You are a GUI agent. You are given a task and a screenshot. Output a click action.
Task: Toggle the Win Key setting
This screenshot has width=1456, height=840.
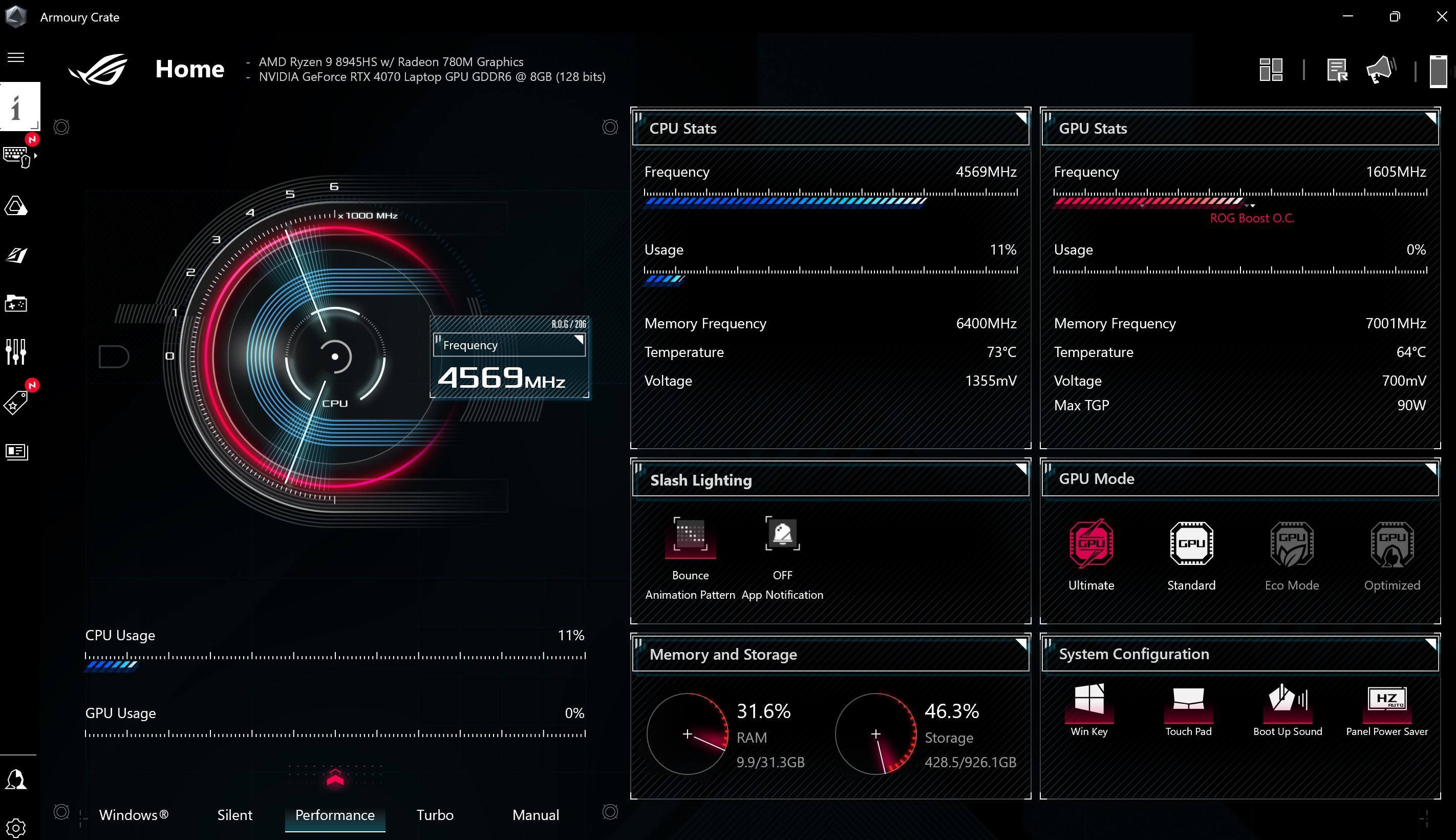pyautogui.click(x=1089, y=703)
